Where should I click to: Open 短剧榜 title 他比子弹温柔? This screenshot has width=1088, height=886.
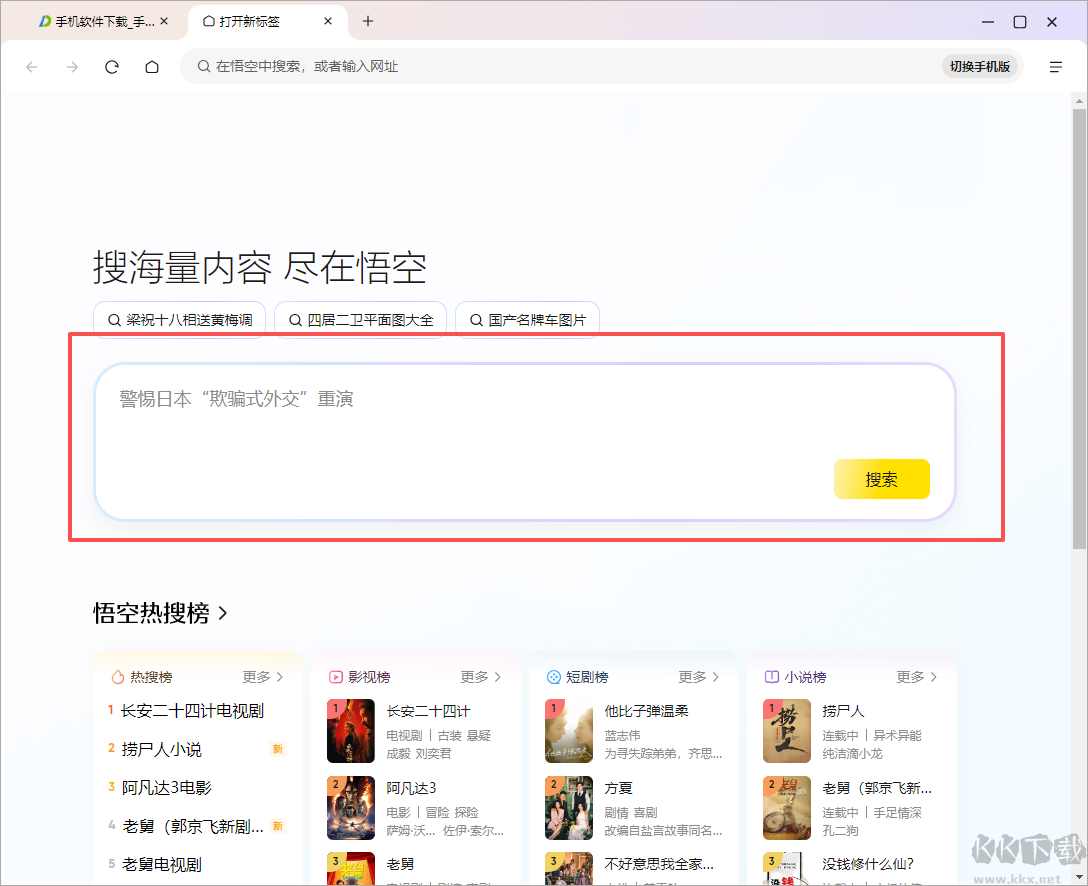[x=646, y=711]
